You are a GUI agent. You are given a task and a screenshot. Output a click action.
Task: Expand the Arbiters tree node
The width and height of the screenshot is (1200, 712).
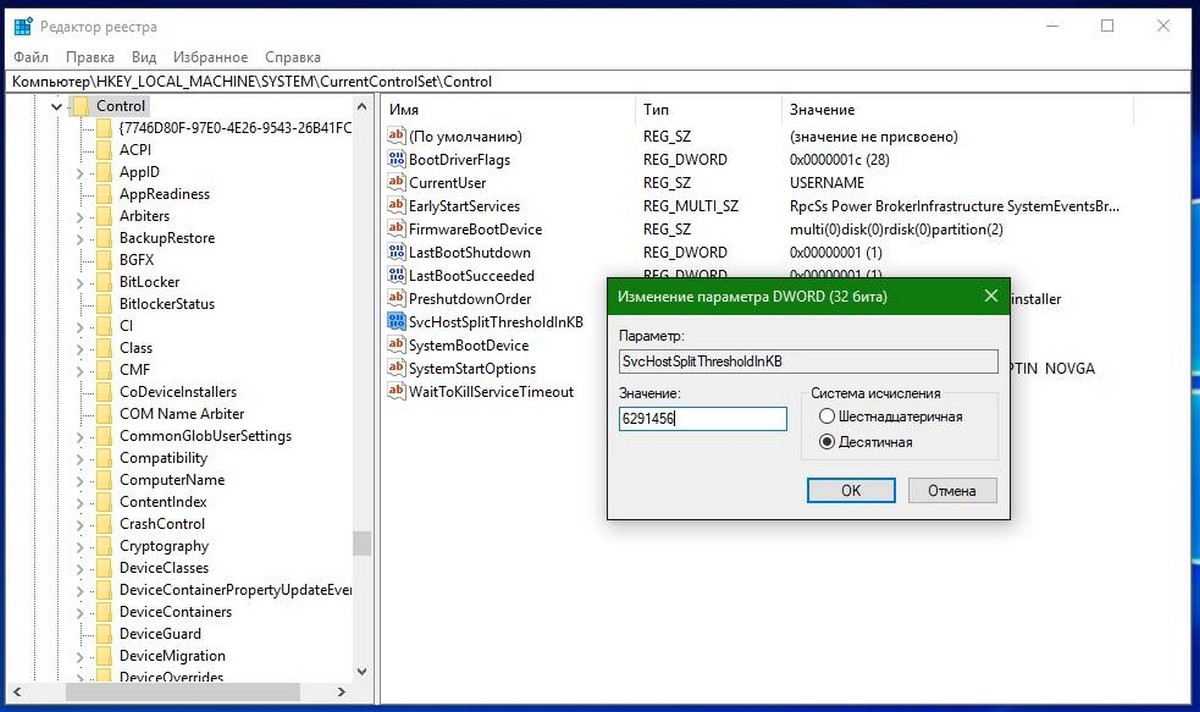(80, 216)
